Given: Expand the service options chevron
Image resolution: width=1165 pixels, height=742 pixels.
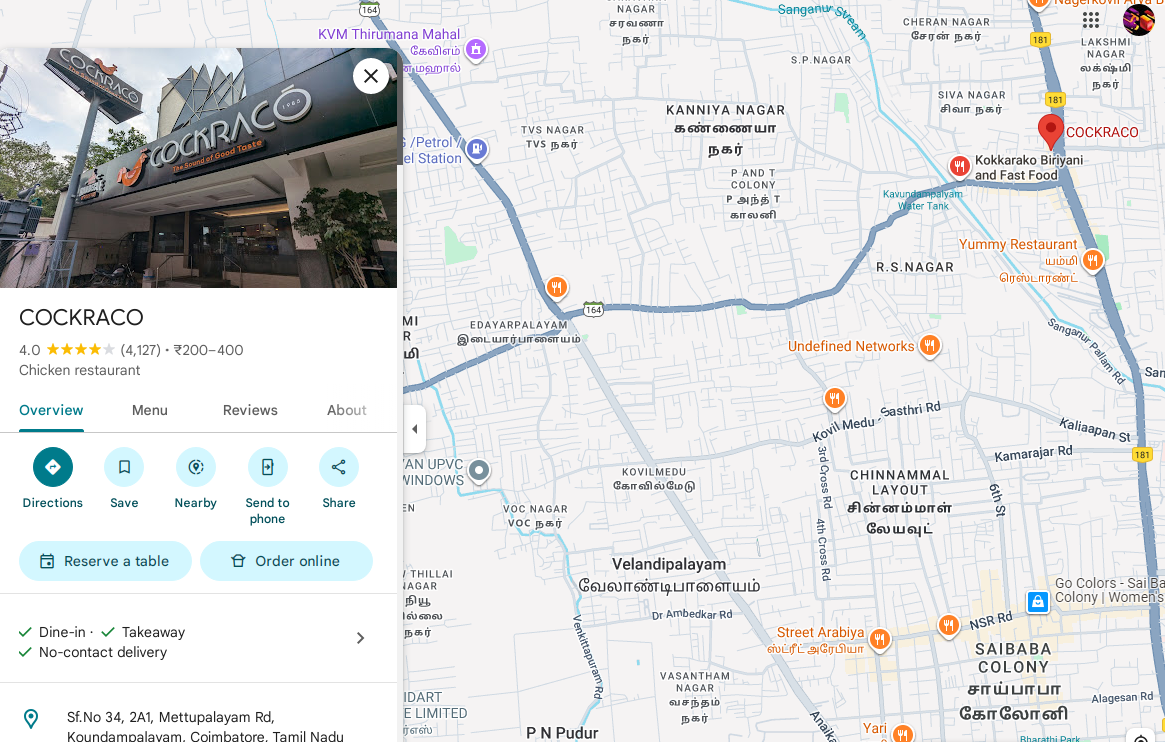Looking at the screenshot, I should click(x=360, y=638).
